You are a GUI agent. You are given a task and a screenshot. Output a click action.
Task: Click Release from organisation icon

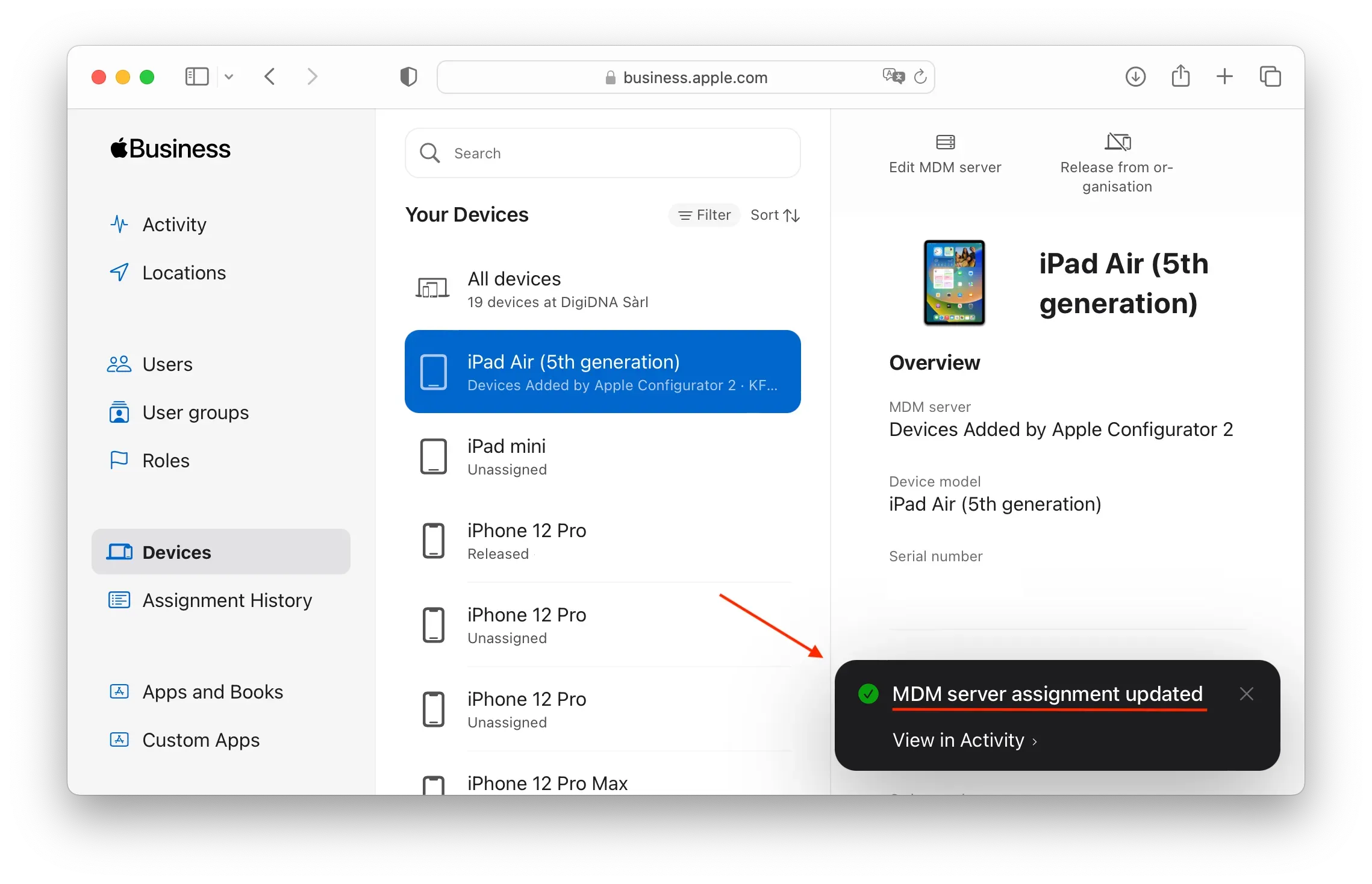1117,142
